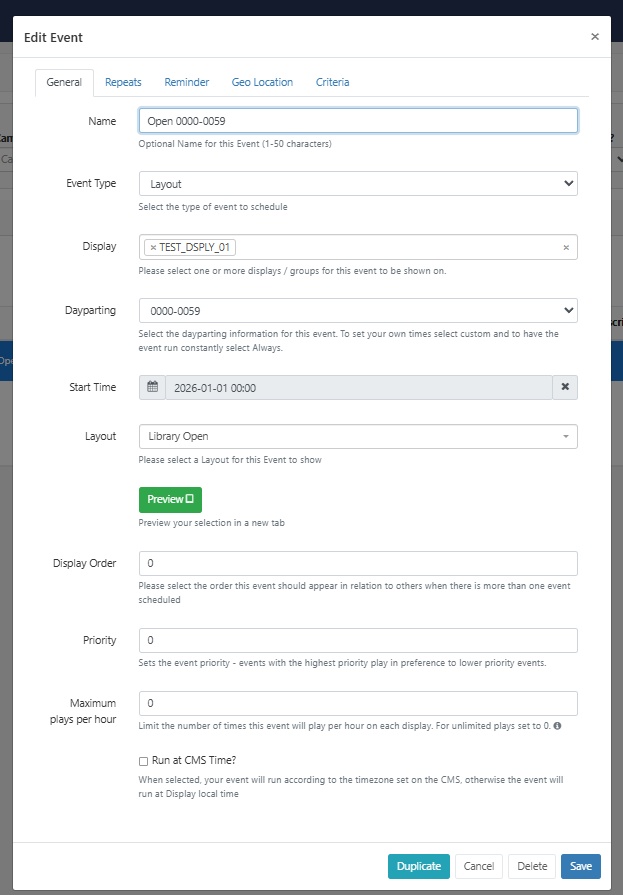Click into the Name text field
This screenshot has height=895, width=623.
coord(358,120)
